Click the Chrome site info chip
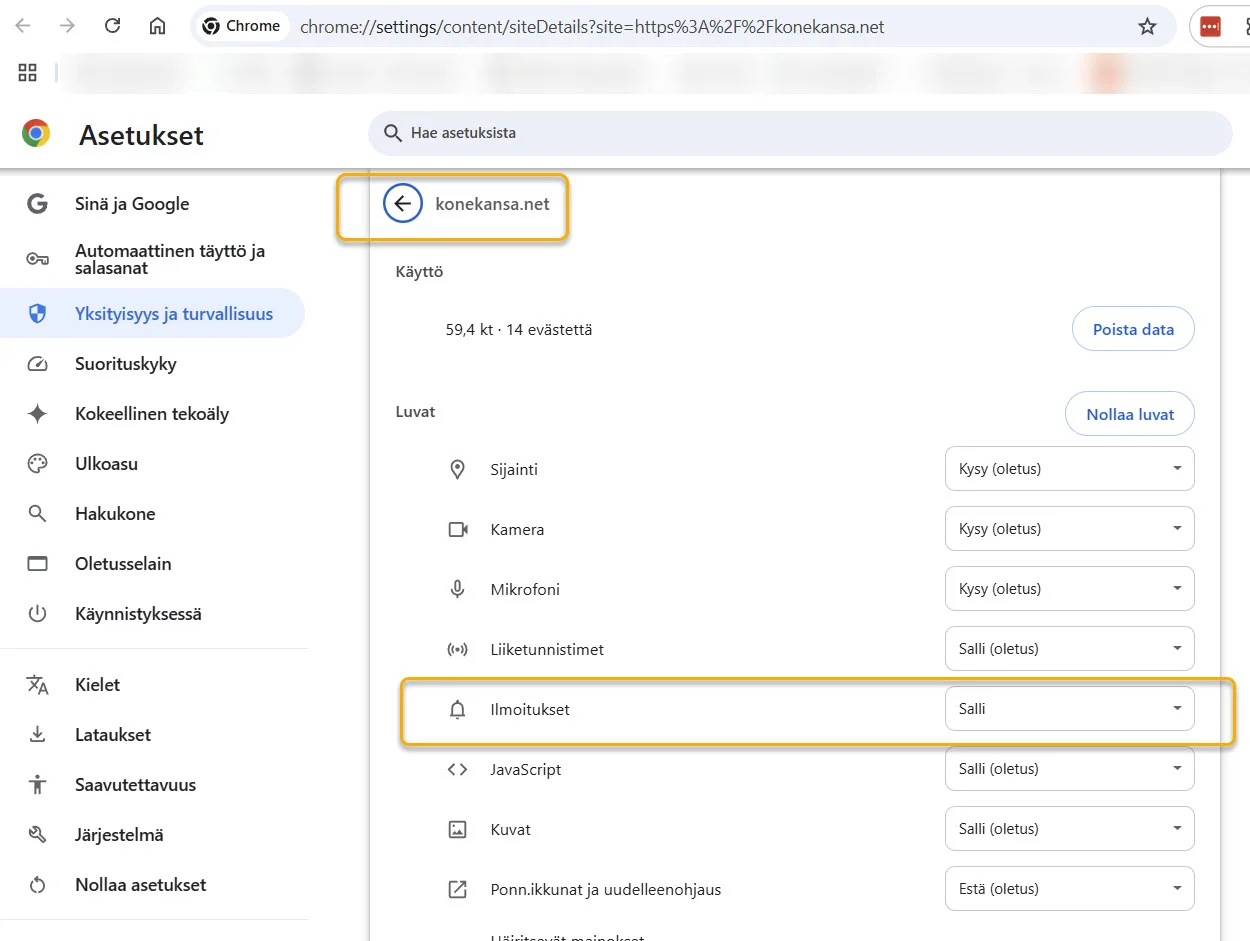This screenshot has height=941, width=1250. point(241,27)
